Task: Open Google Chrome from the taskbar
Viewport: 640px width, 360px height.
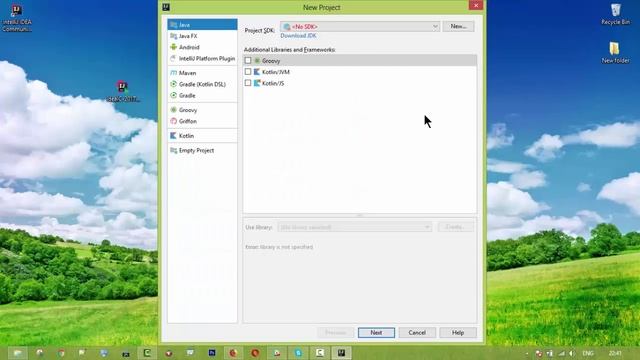Action: pos(61,353)
